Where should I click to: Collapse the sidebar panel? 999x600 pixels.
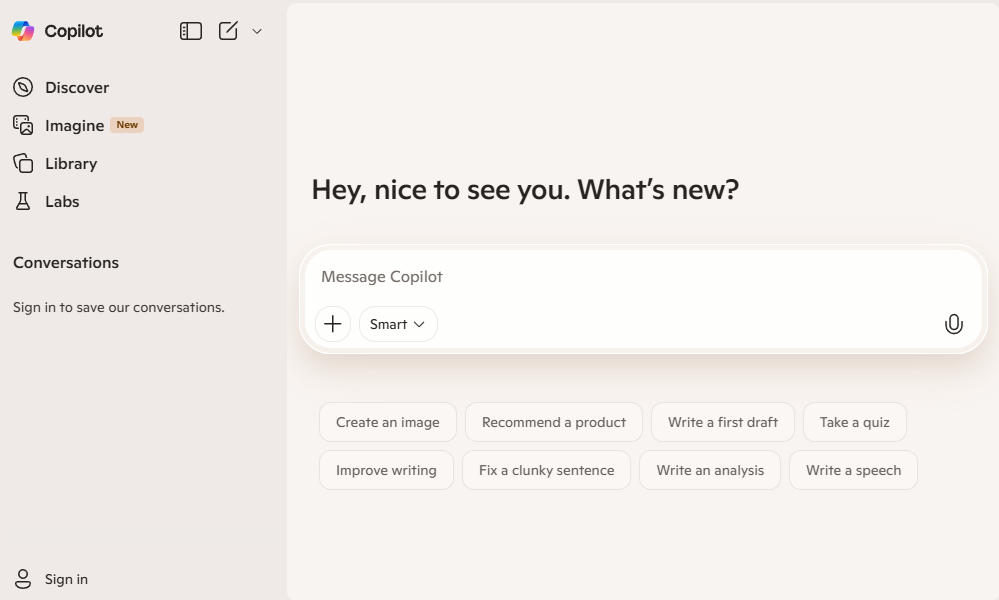[189, 31]
